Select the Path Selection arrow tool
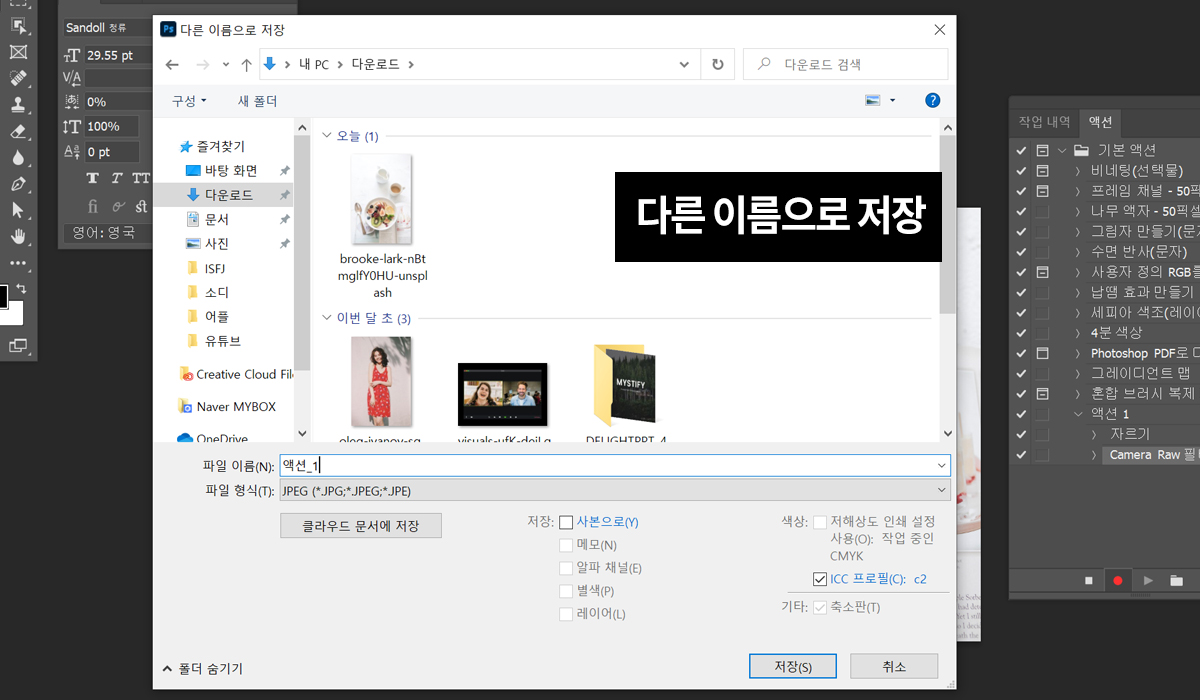The width and height of the screenshot is (1200, 700). [x=18, y=210]
